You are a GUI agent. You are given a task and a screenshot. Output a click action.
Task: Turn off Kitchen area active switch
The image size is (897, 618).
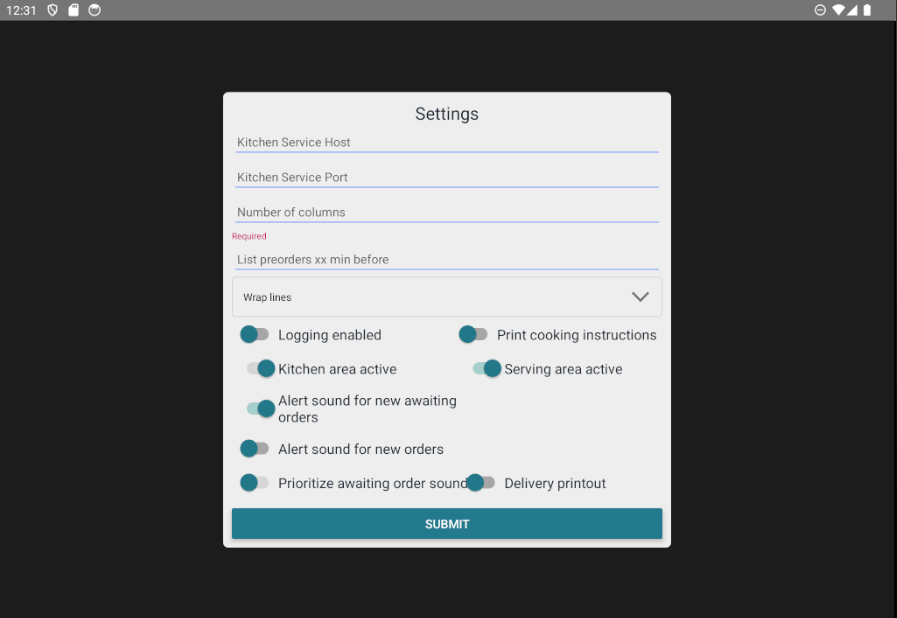[x=261, y=369]
